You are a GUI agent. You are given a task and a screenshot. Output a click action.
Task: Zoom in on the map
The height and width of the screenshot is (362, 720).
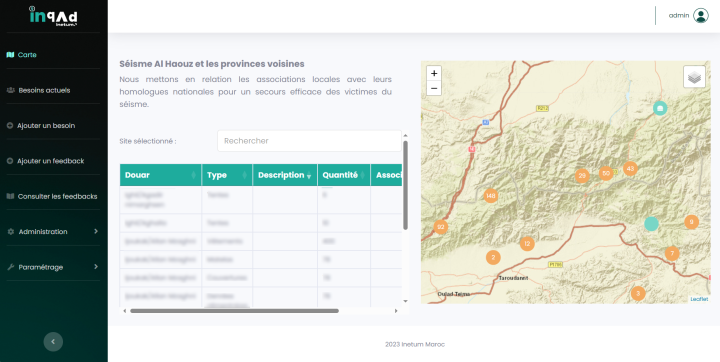(434, 74)
